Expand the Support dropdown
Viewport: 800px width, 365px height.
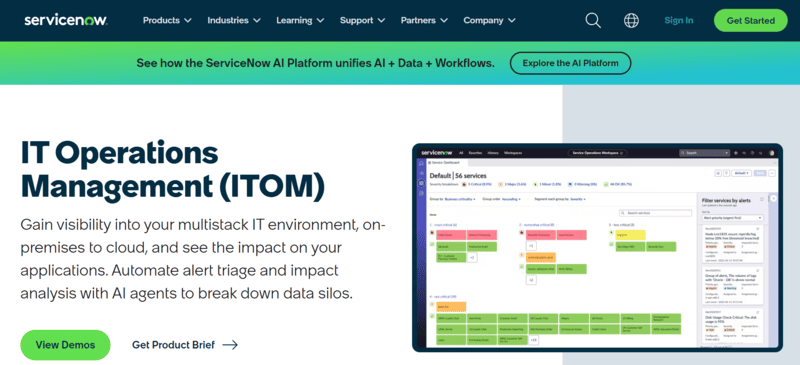coord(362,20)
